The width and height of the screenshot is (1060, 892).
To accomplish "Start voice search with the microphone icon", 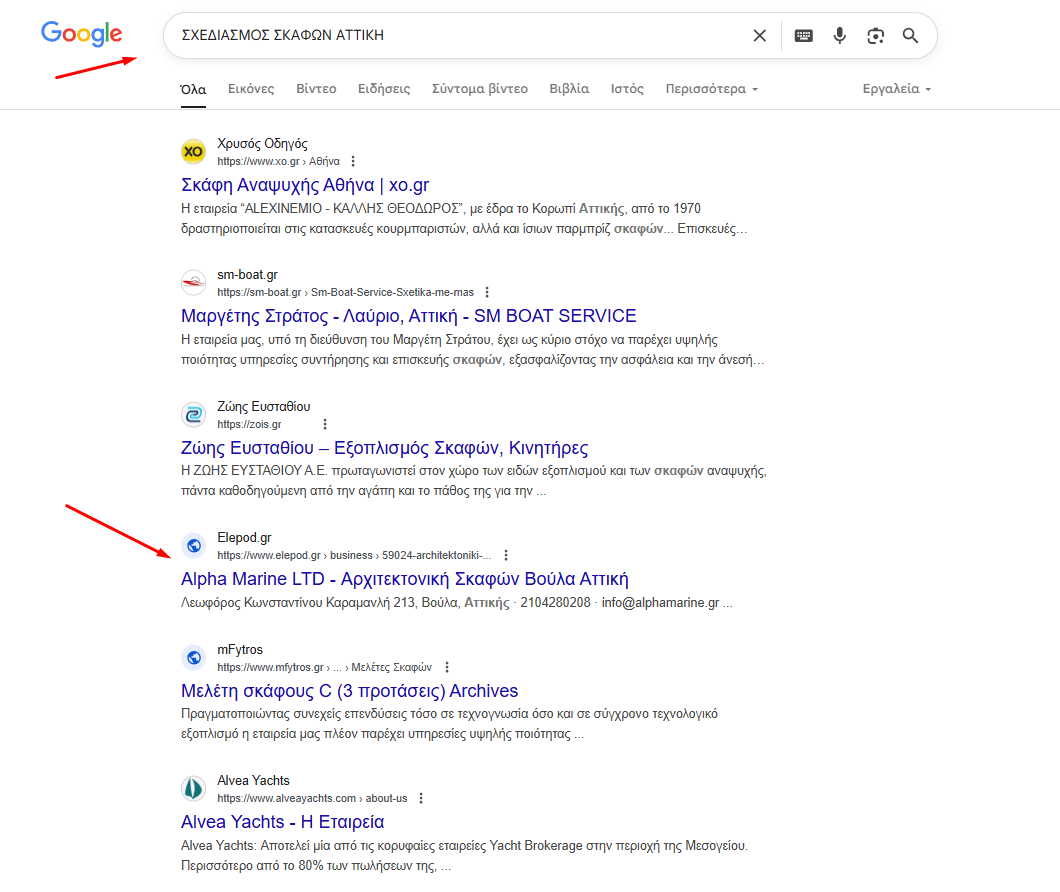I will (840, 35).
